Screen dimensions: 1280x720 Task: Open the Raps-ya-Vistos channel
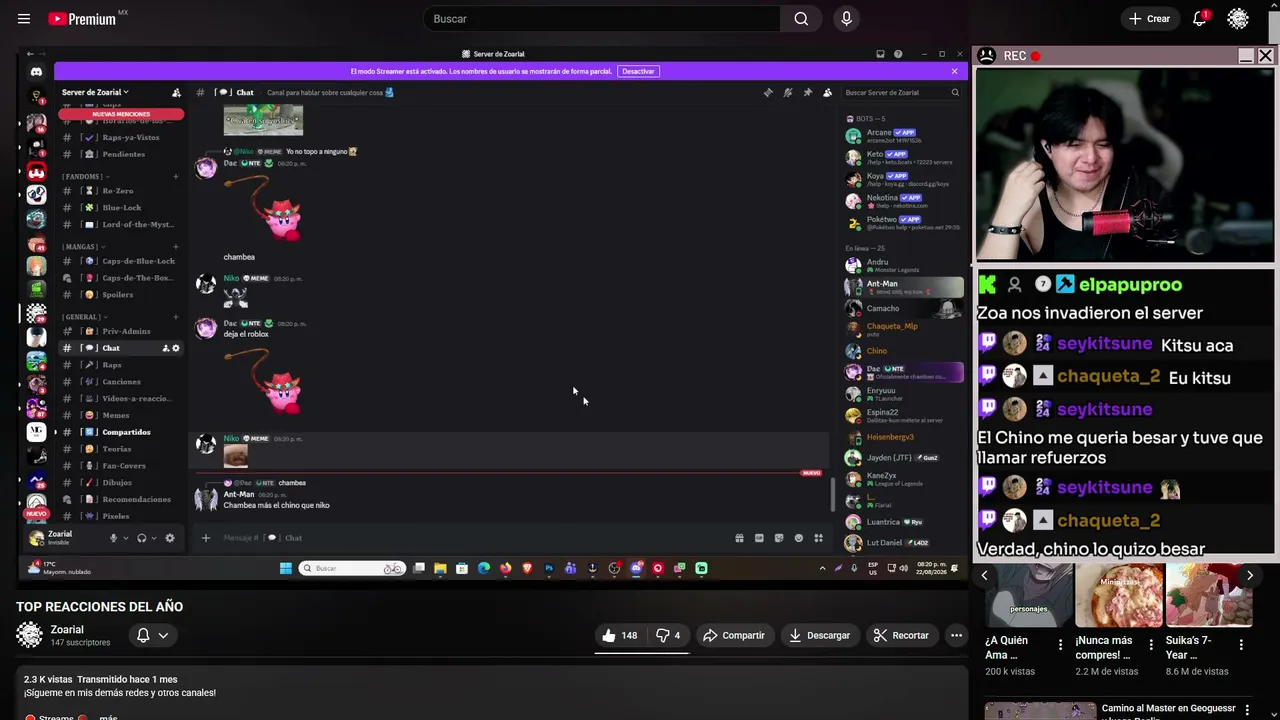click(120, 137)
